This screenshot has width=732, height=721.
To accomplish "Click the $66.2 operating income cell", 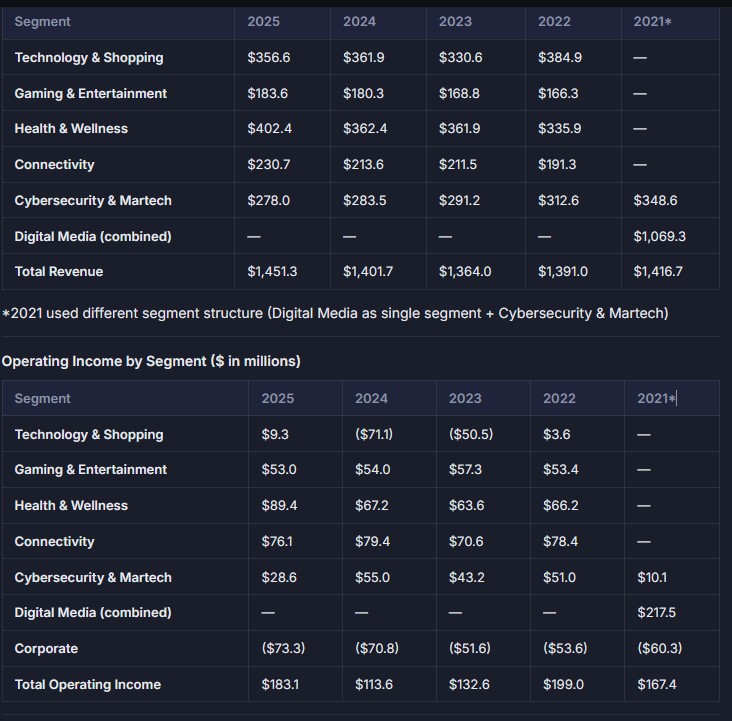I will (561, 505).
